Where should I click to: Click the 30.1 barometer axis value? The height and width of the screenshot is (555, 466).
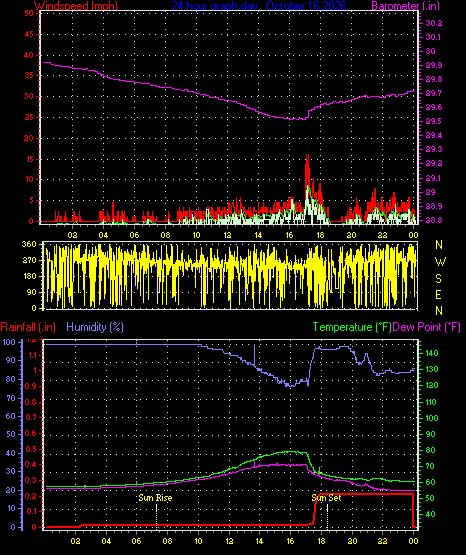click(x=433, y=37)
